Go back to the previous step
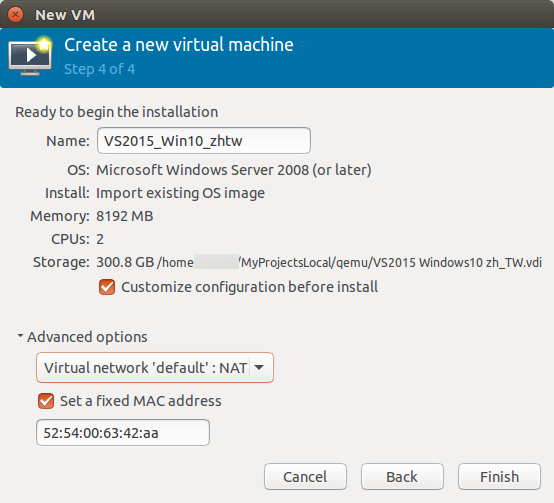 point(402,477)
